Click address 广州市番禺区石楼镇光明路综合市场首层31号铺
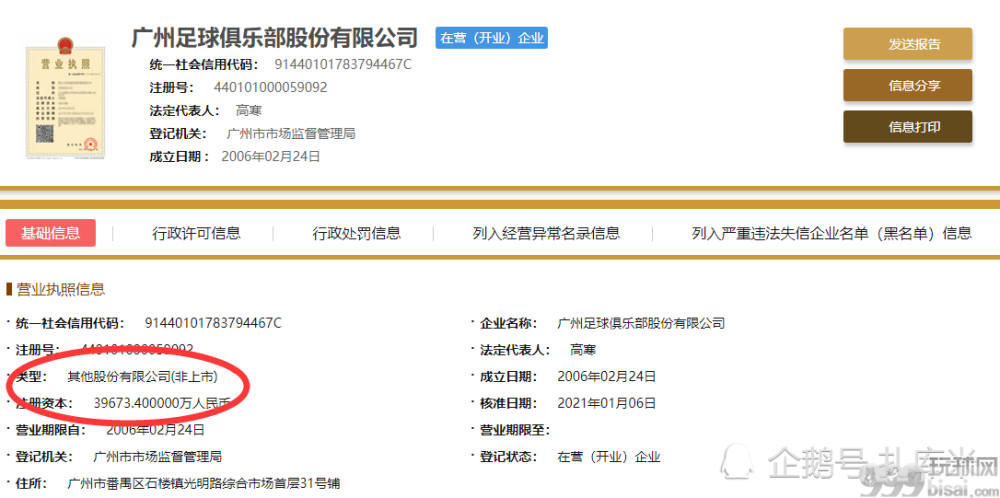 click(203, 483)
